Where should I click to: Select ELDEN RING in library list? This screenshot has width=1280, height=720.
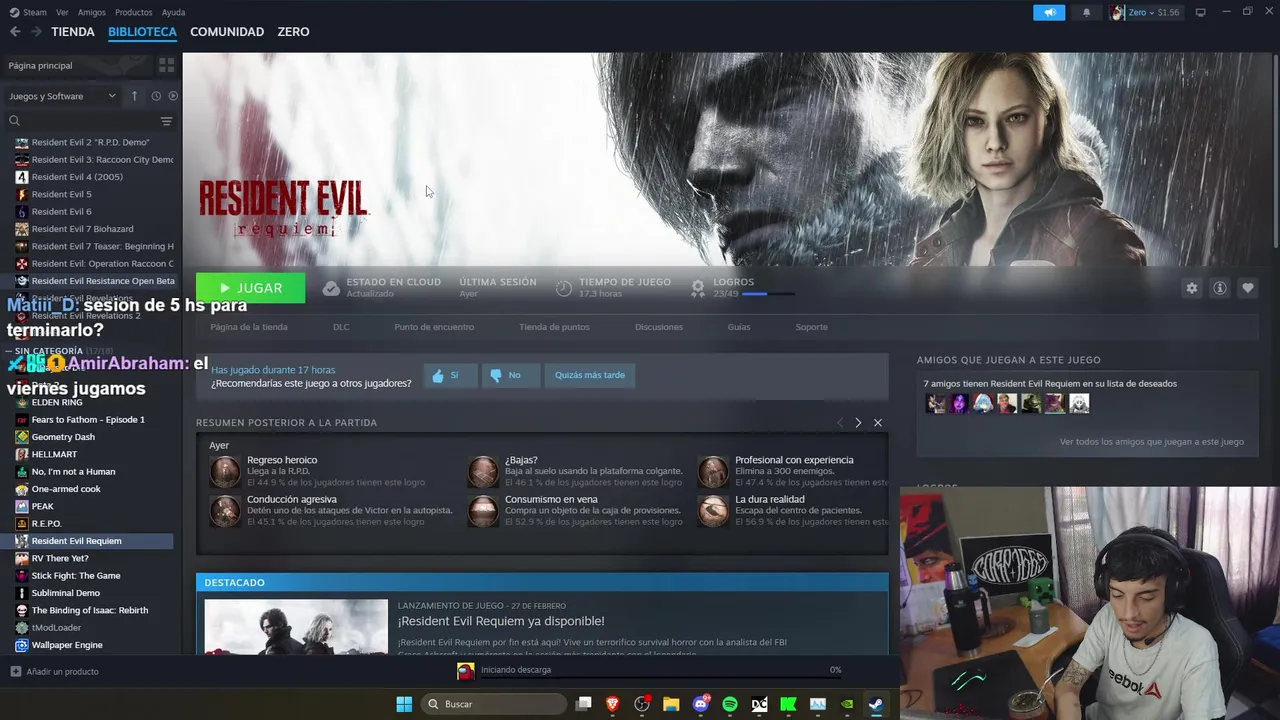(57, 402)
